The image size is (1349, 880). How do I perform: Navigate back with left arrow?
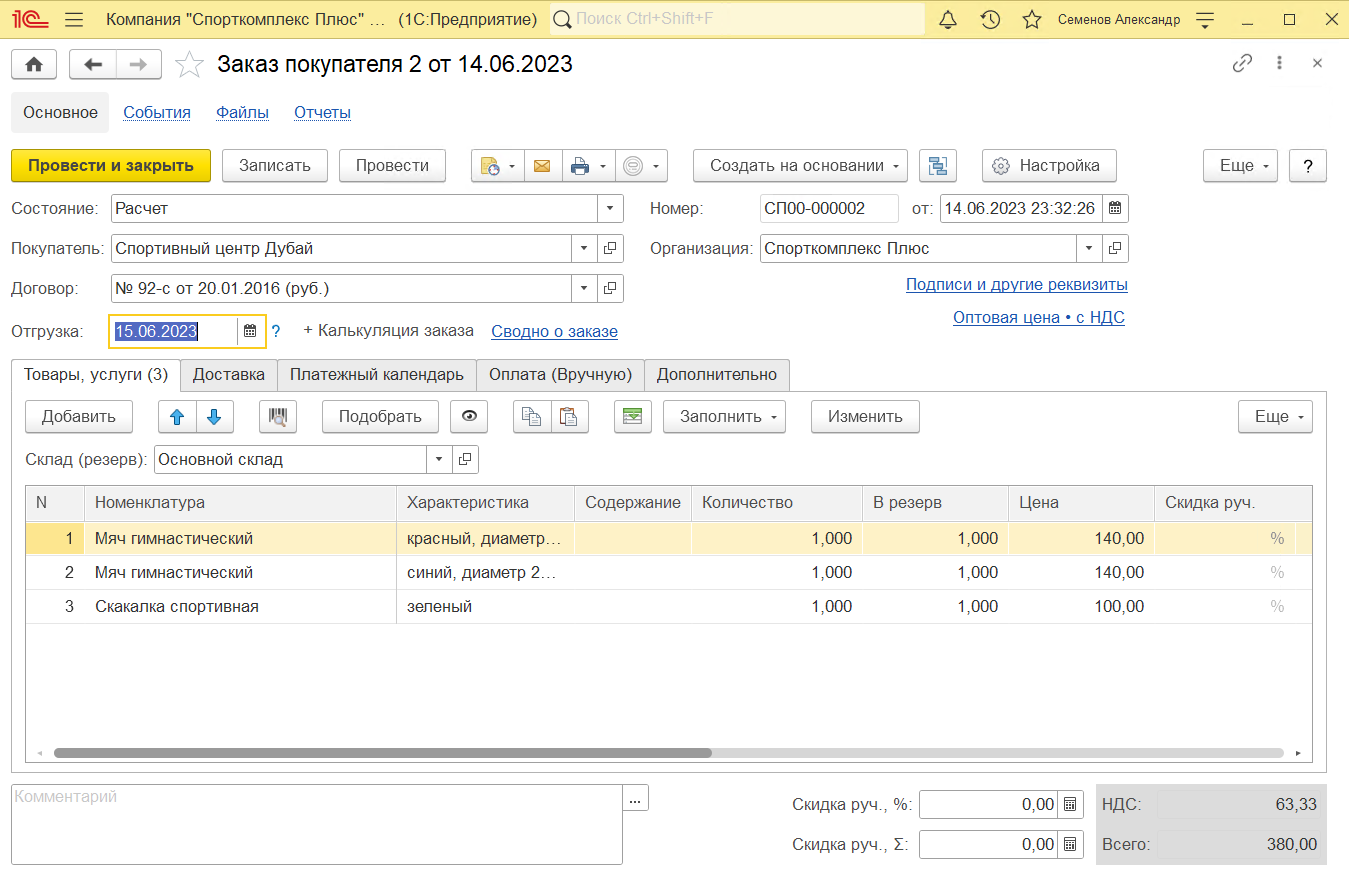93,64
